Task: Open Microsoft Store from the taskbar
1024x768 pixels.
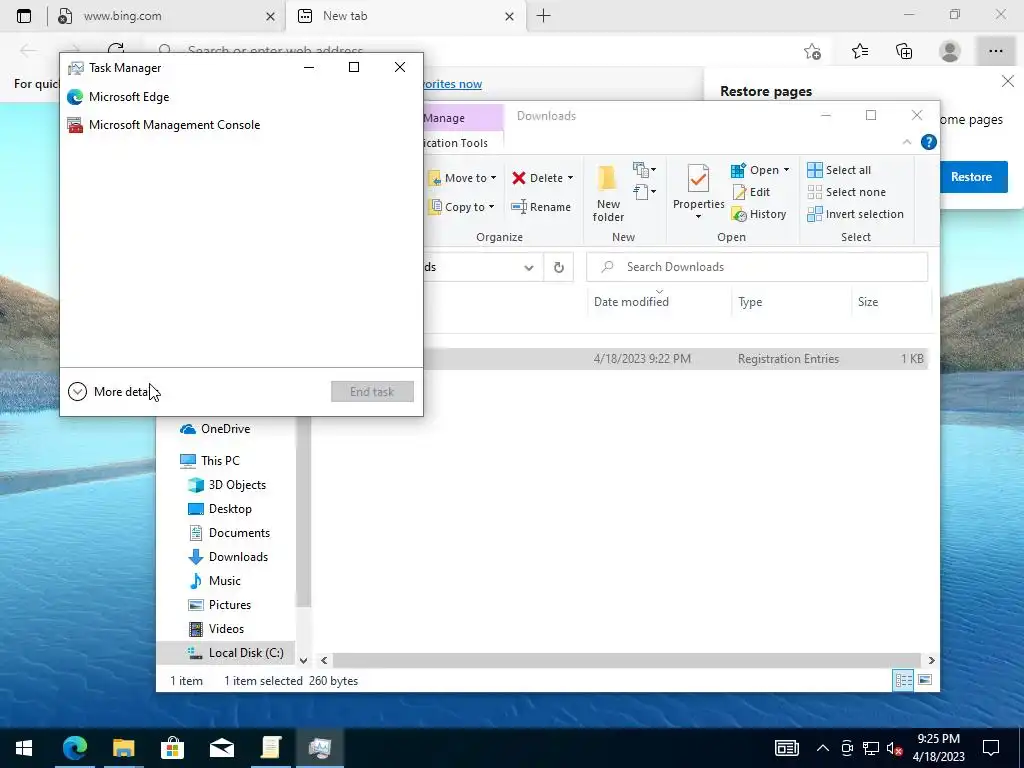Action: click(172, 748)
